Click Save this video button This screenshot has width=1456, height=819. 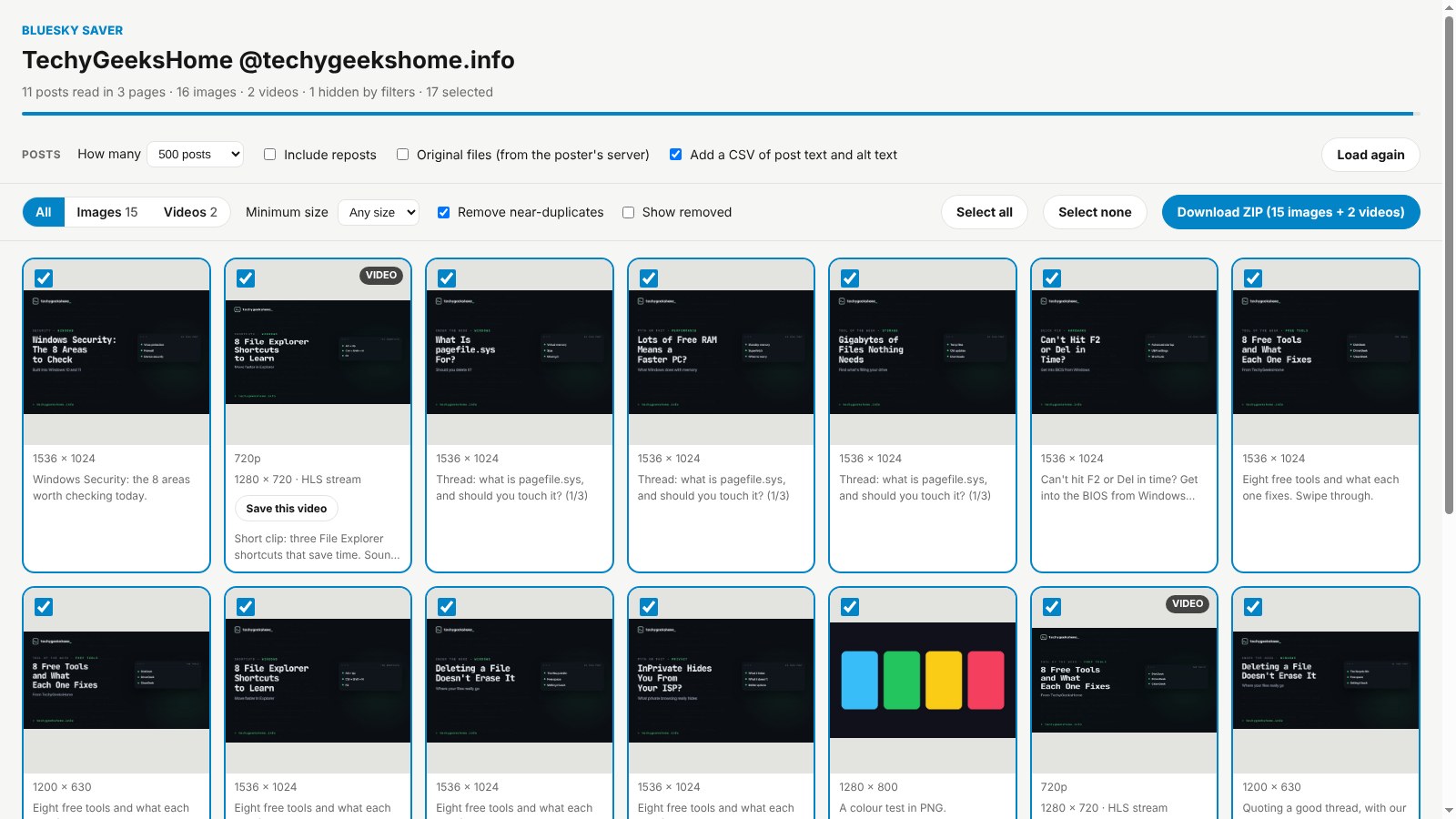click(286, 509)
